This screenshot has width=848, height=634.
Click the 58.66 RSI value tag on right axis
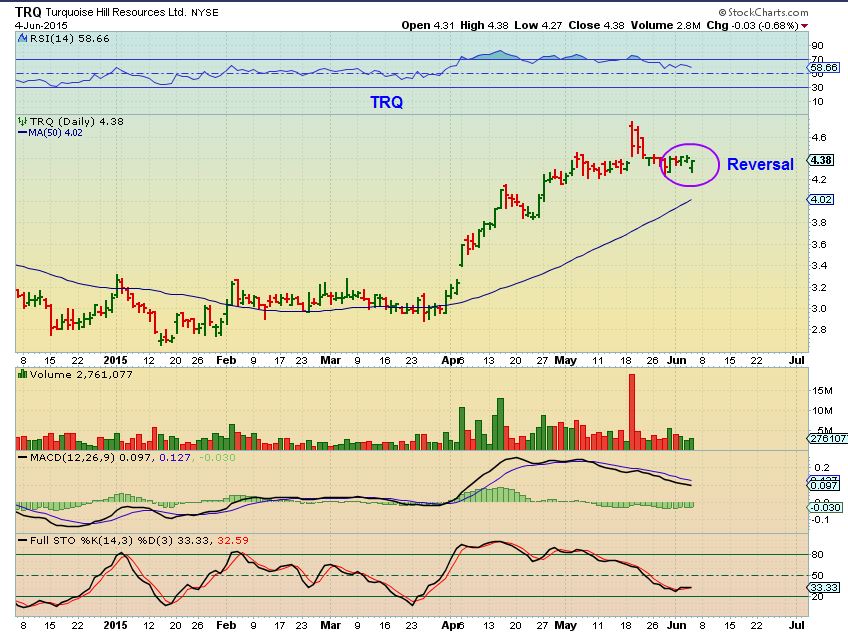tap(824, 68)
